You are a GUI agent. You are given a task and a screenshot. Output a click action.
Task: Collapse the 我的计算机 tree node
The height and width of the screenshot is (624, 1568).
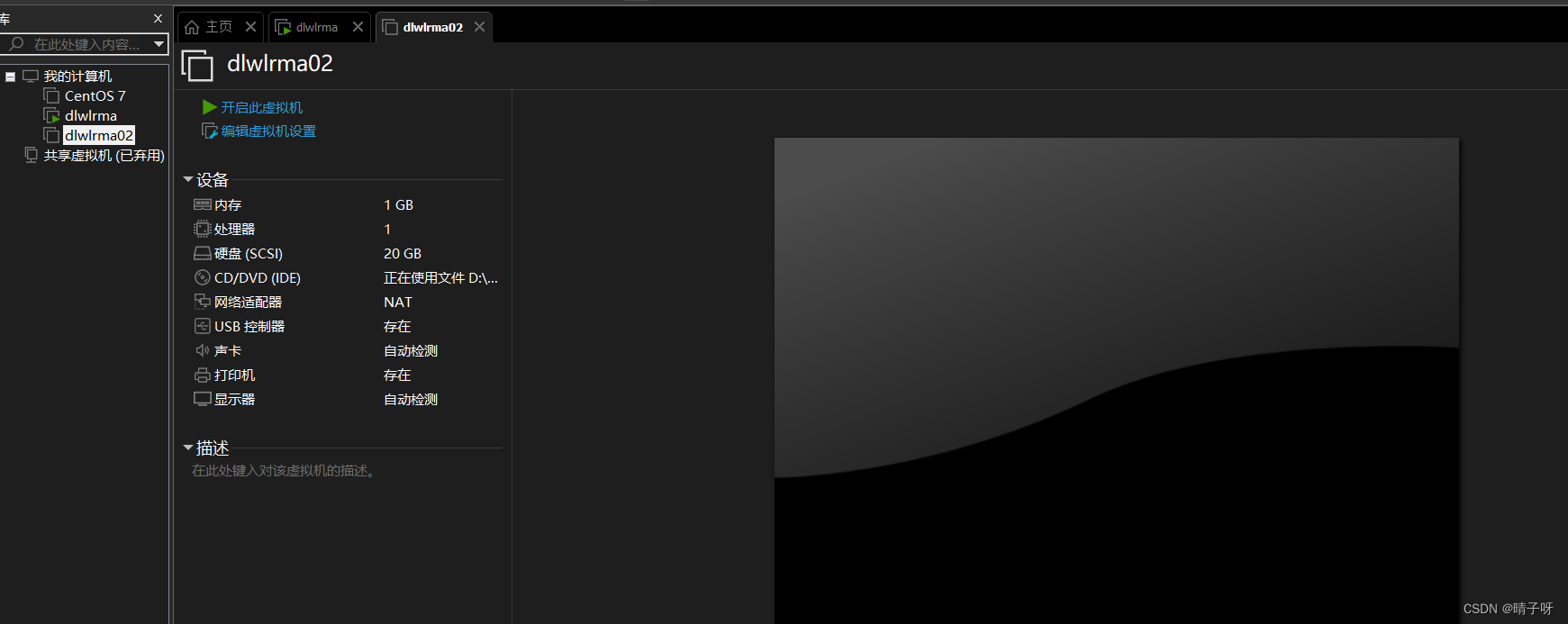10,77
